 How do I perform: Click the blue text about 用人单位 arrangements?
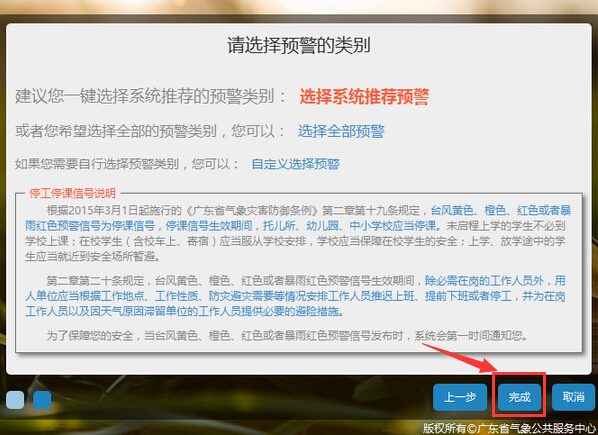(295, 297)
